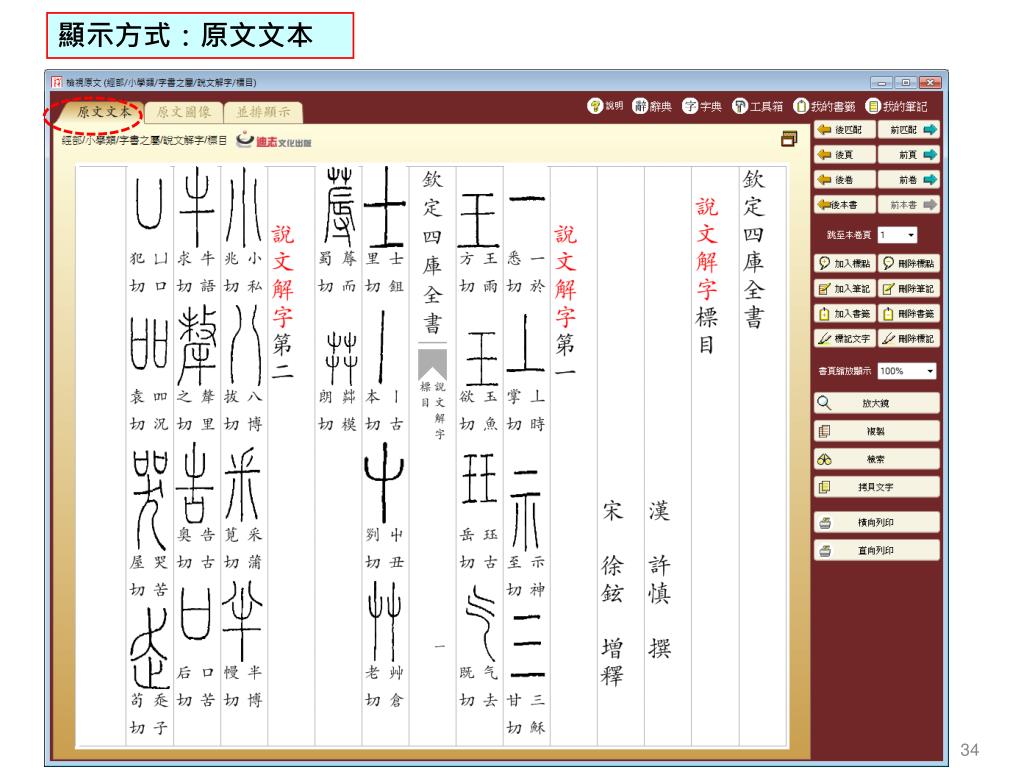The width and height of the screenshot is (1024, 768).
Task: Select the seal character above 艸 倉老切
Action: [385, 622]
